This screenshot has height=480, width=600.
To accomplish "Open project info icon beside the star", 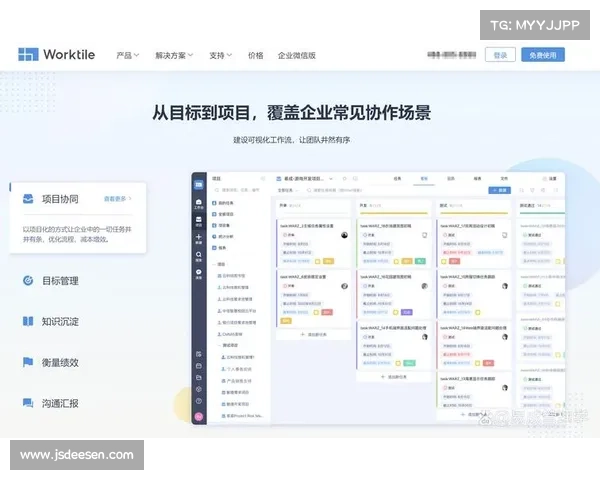I will 355,179.
